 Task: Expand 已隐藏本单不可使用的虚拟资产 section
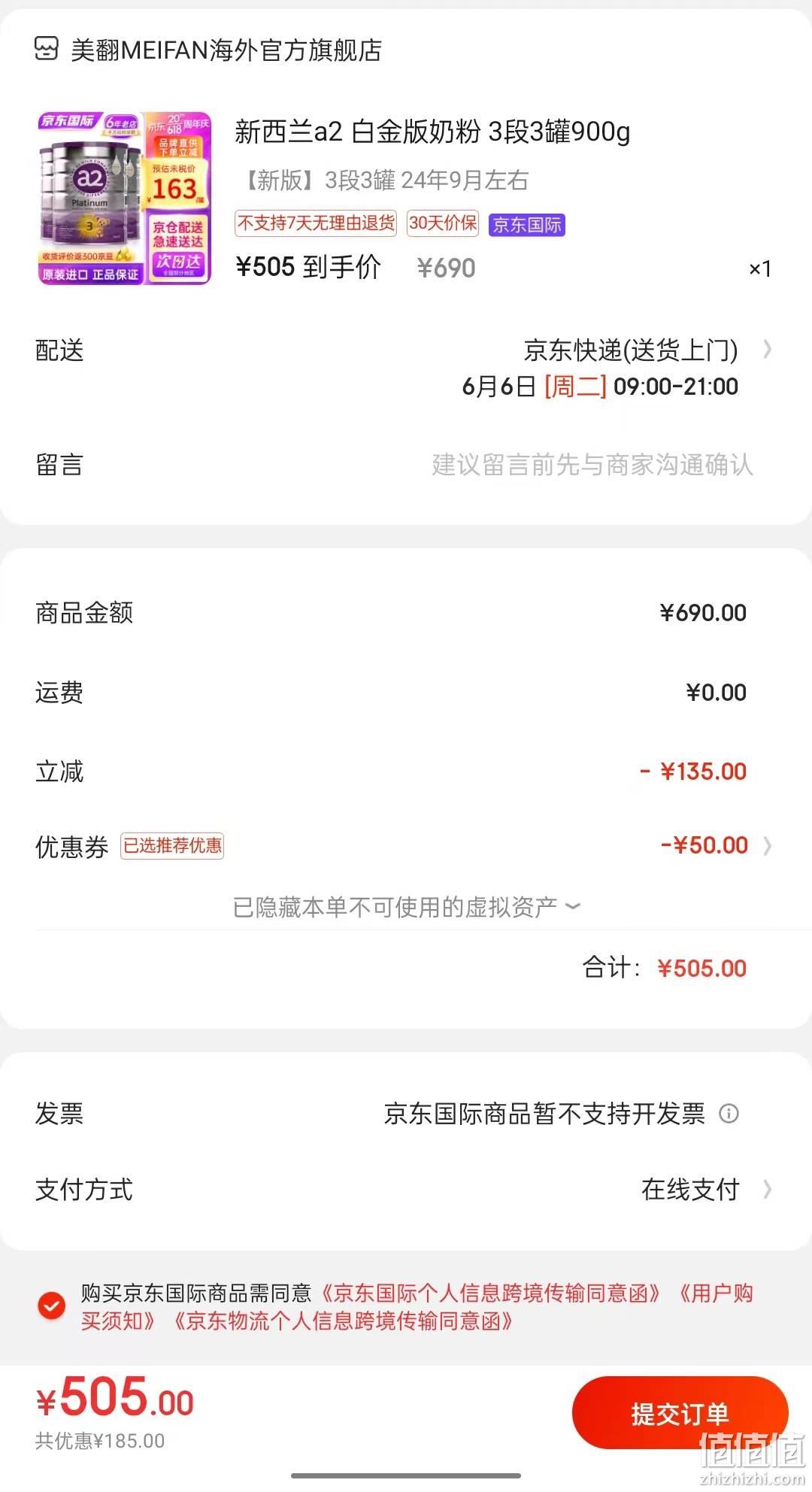406,907
